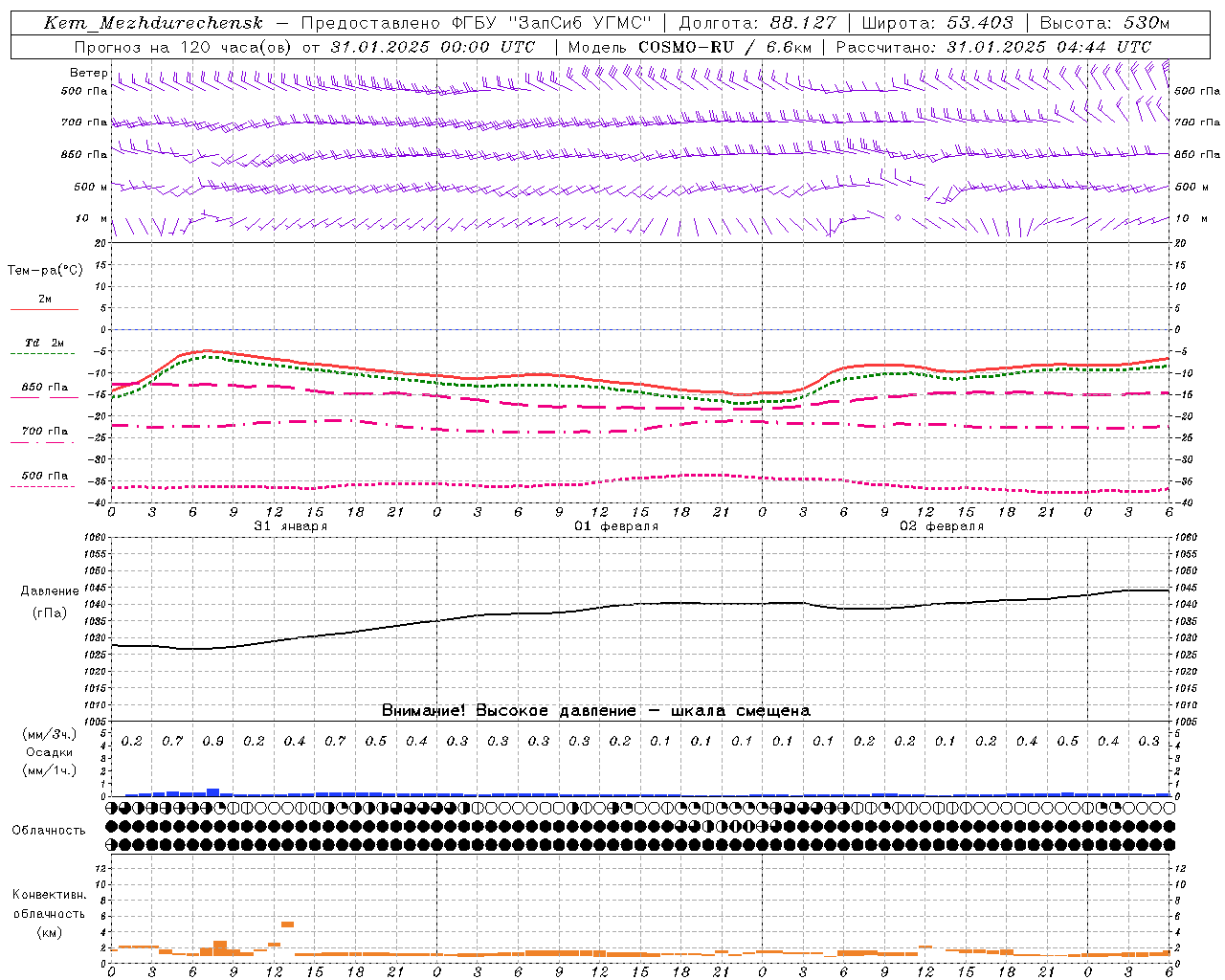Viewport: 1225px width, 980px height.
Task: Click the '(км)' convective height unit label
Action: pyautogui.click(x=49, y=932)
